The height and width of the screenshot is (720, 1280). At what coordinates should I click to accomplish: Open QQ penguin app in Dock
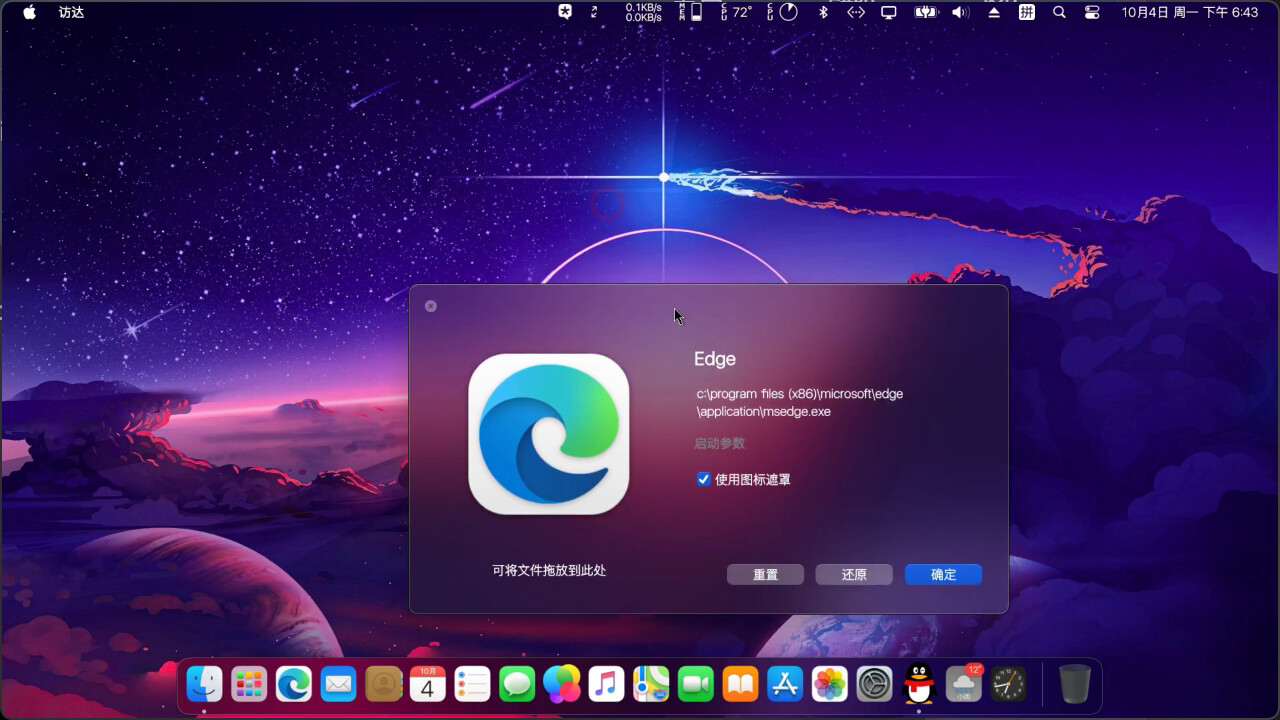coord(919,684)
